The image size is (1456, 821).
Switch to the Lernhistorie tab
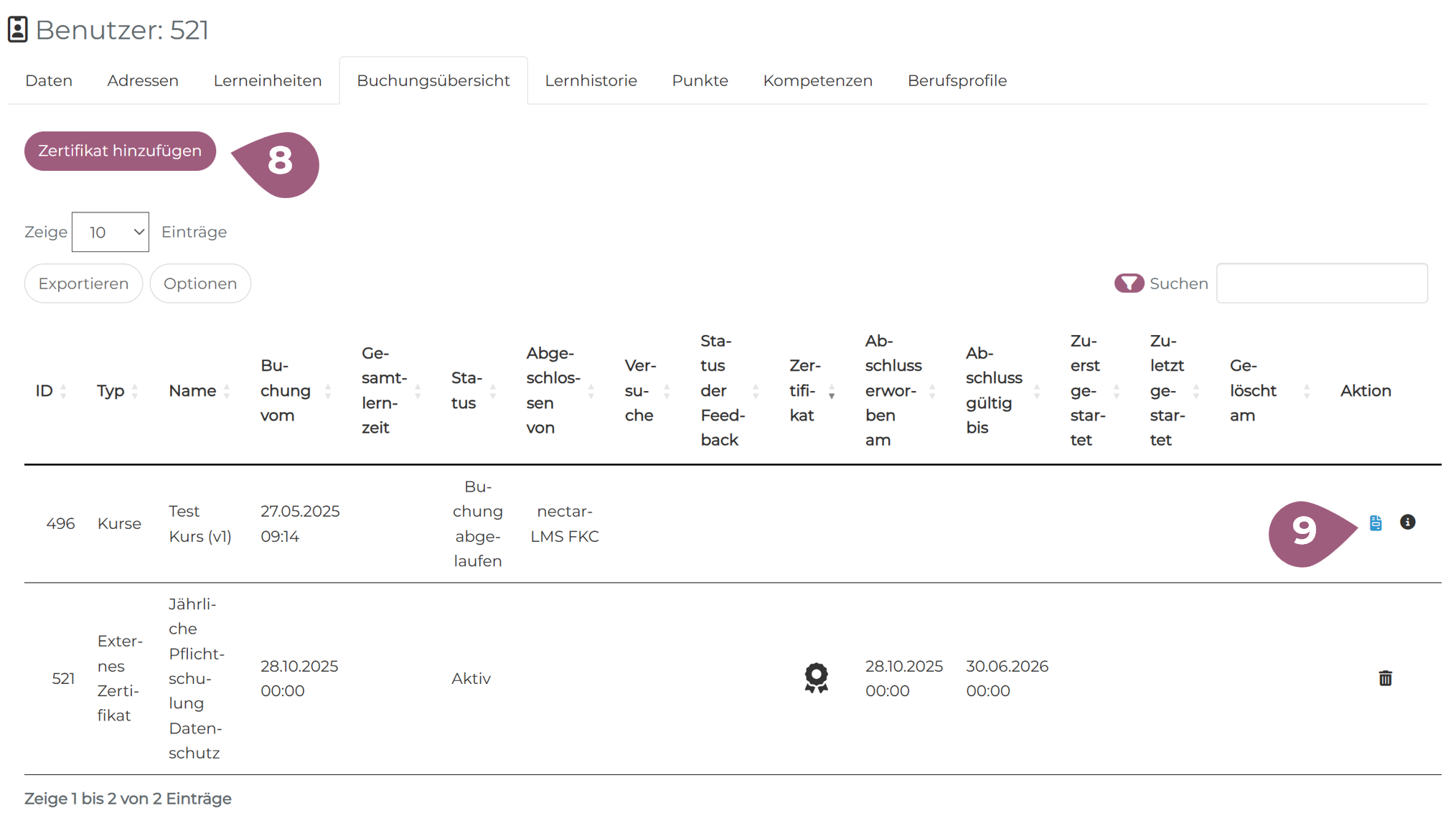(591, 80)
